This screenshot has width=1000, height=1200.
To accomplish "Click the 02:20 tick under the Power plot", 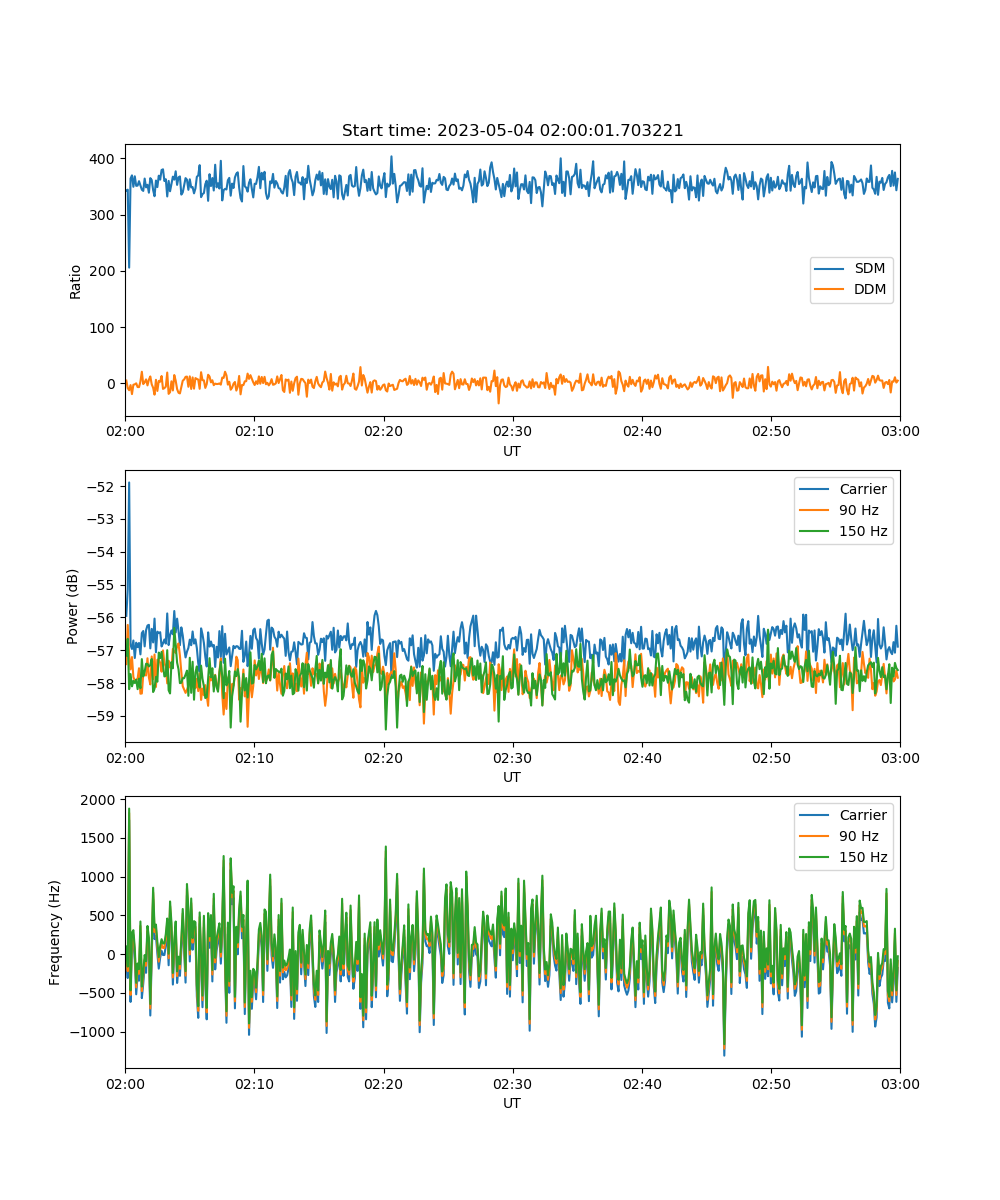I will pos(383,757).
